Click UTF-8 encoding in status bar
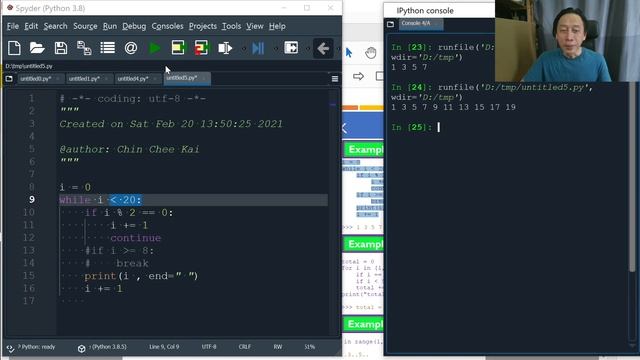 (209, 347)
